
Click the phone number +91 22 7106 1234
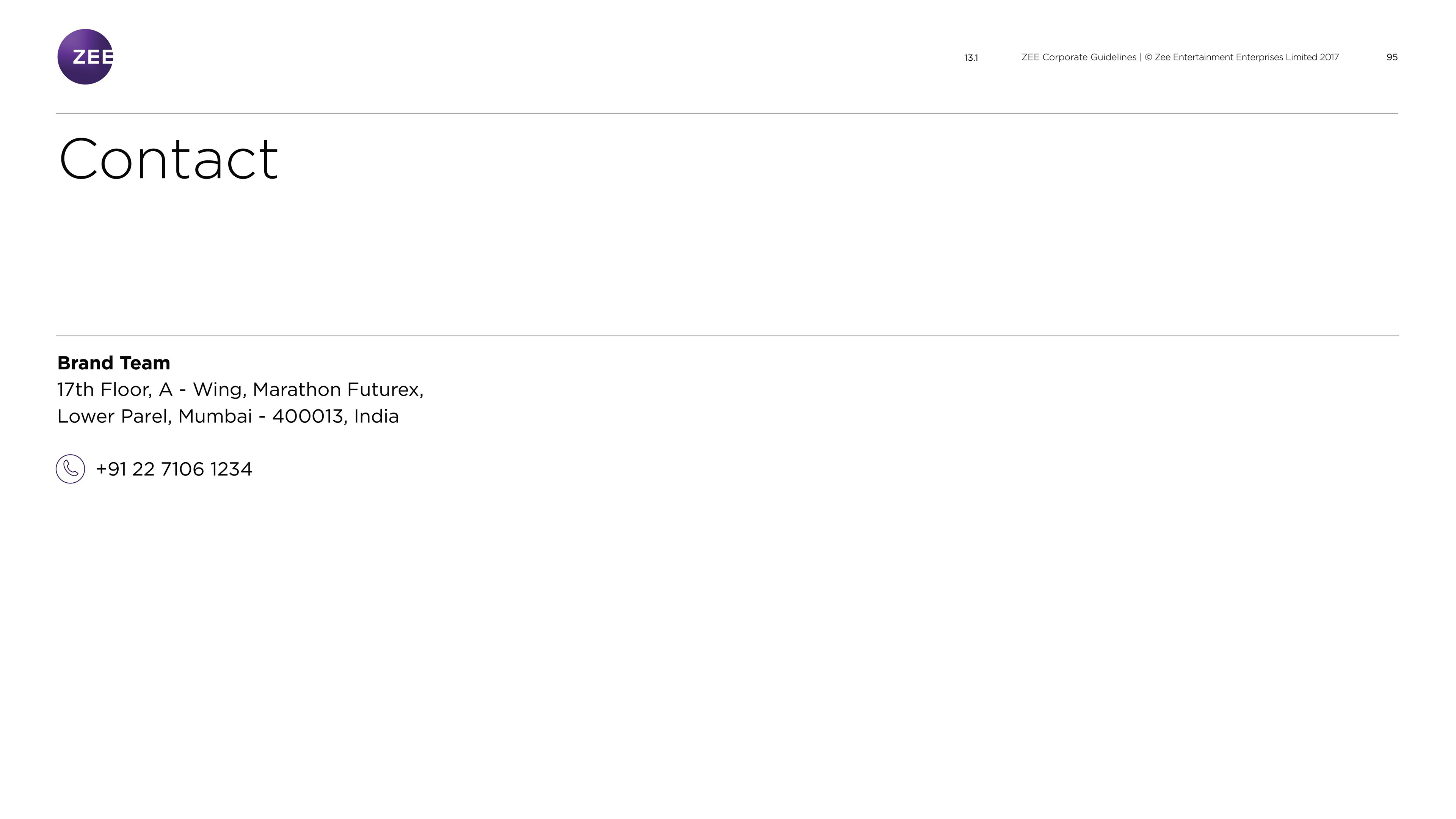[x=174, y=469]
